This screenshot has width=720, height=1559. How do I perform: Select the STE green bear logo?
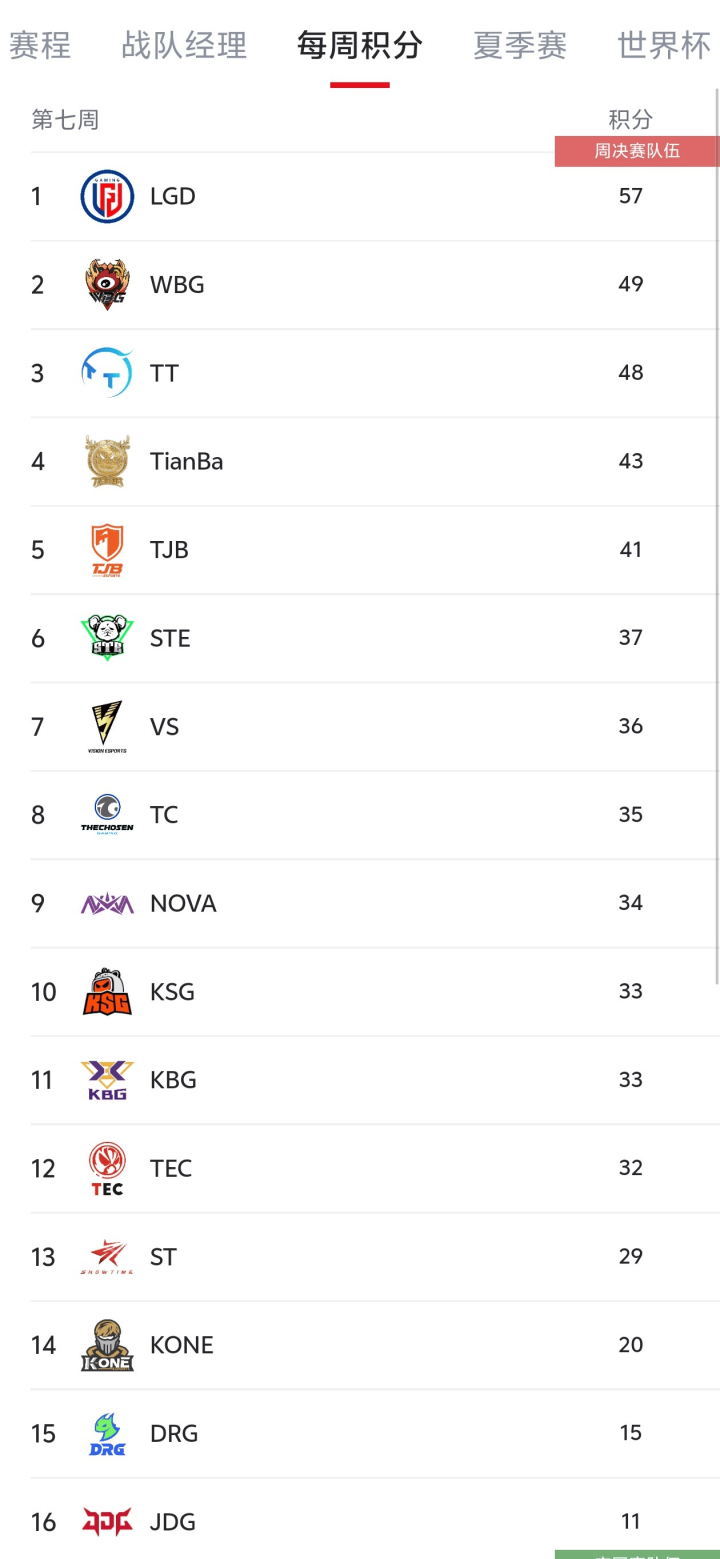coord(107,638)
